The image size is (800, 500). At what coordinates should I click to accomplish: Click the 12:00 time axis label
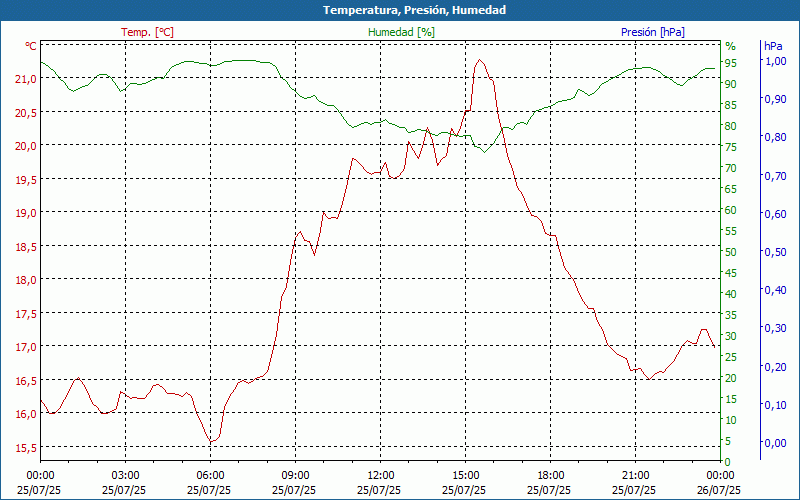381,476
